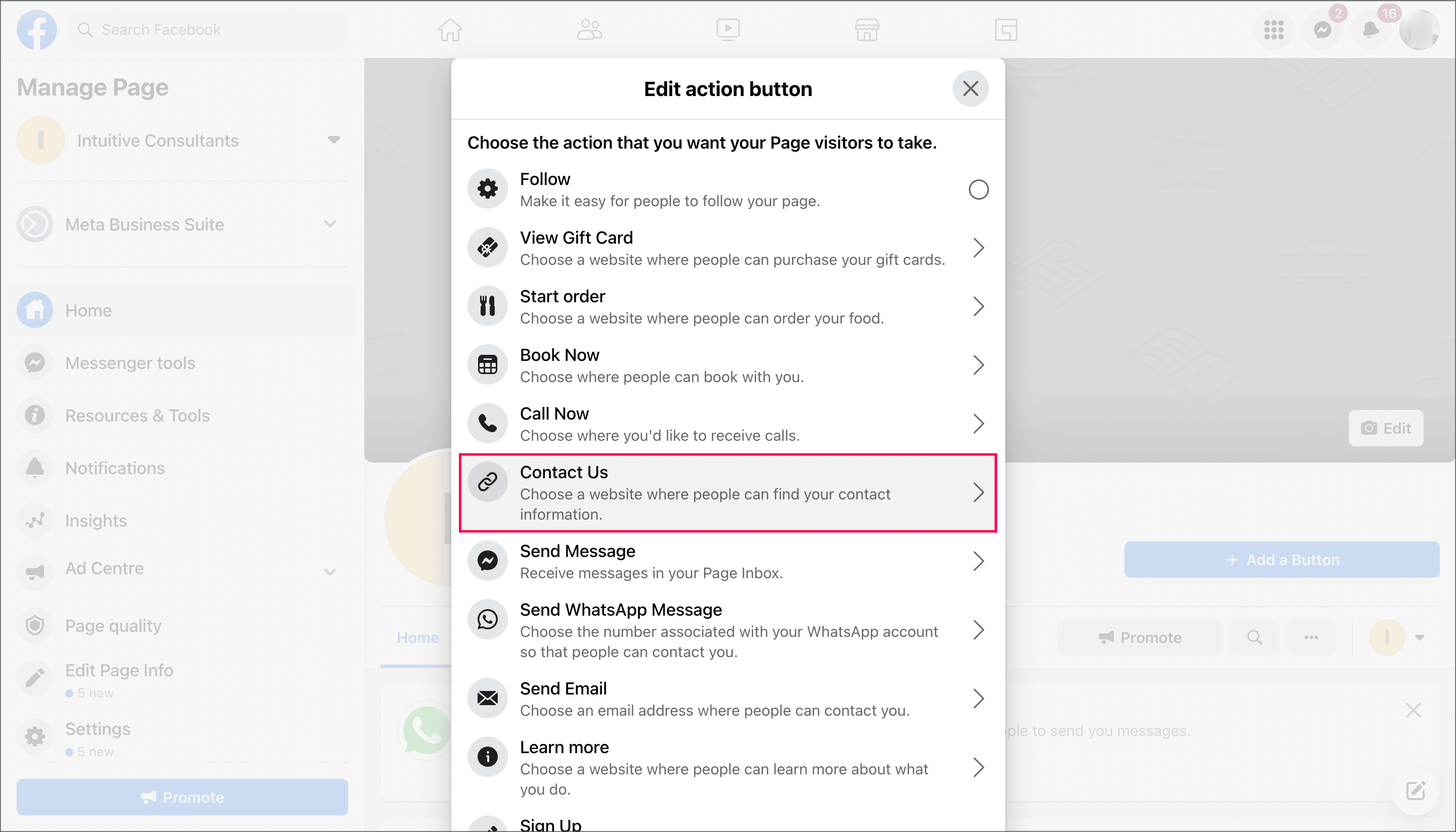Click the Add a Button button
The height and width of the screenshot is (832, 1456).
pos(1281,560)
